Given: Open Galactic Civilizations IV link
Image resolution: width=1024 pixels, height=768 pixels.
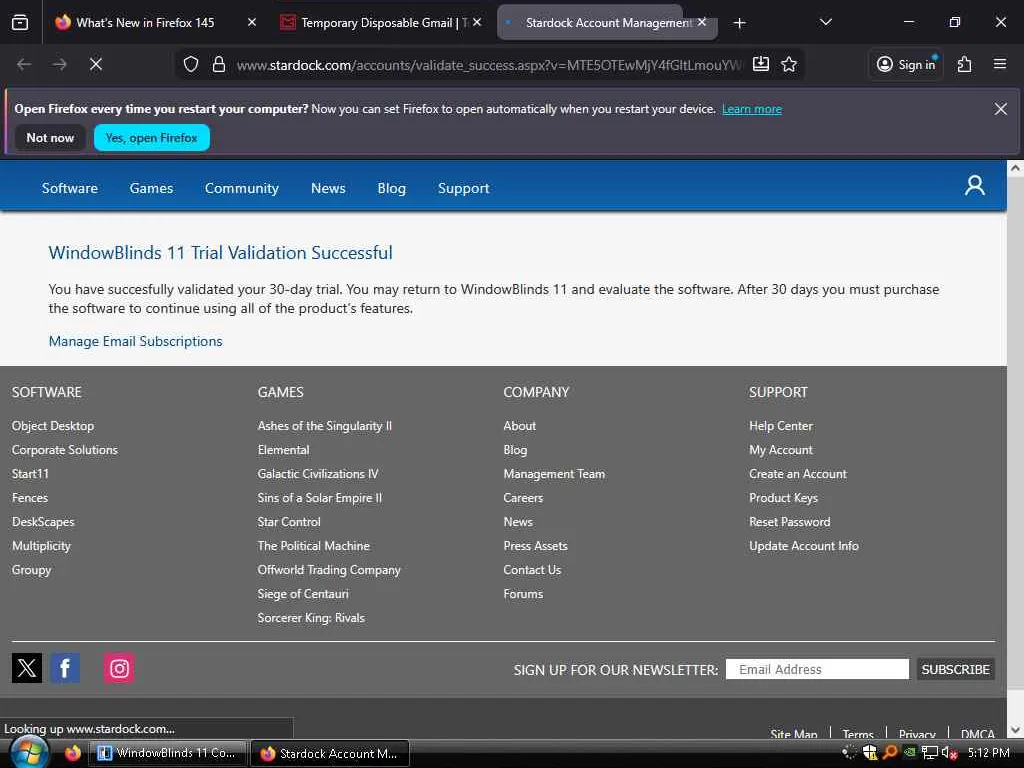Looking at the screenshot, I should 318,473.
